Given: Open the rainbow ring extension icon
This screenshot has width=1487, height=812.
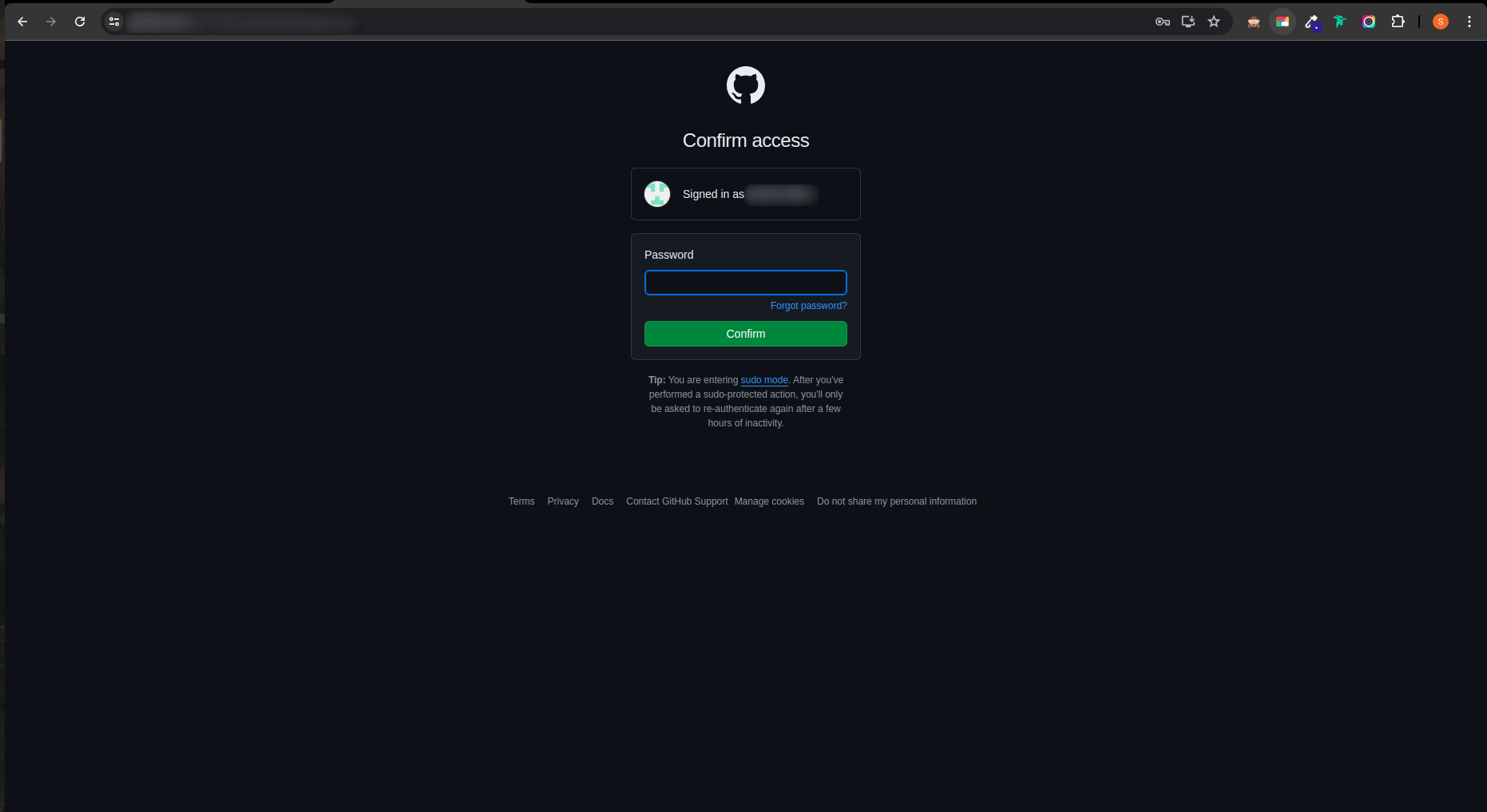Looking at the screenshot, I should (x=1369, y=22).
